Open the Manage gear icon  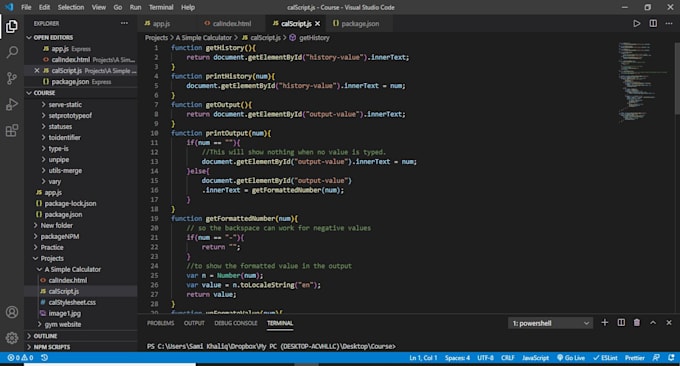12,337
